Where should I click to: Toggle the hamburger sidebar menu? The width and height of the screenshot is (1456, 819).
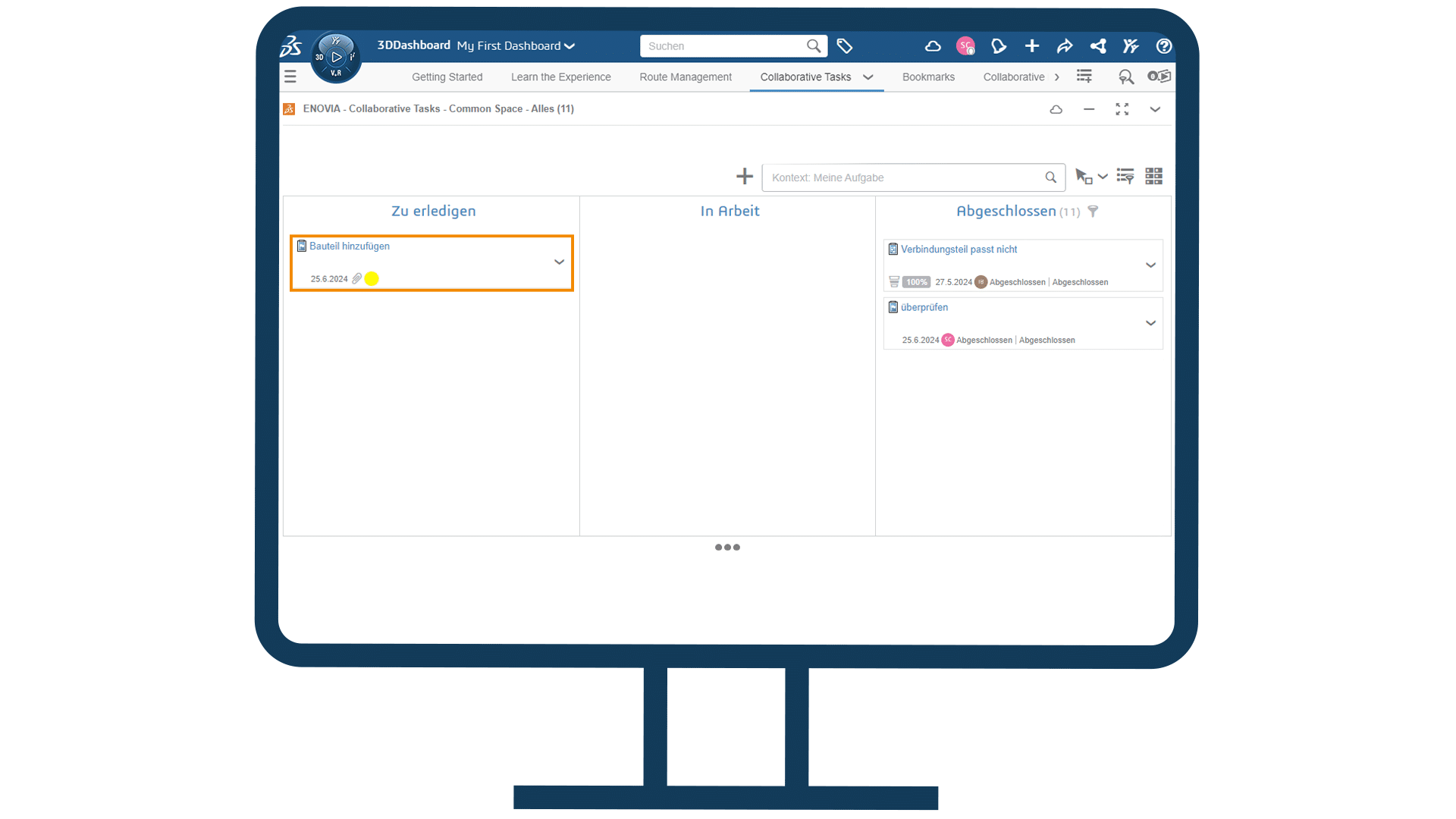(x=290, y=77)
